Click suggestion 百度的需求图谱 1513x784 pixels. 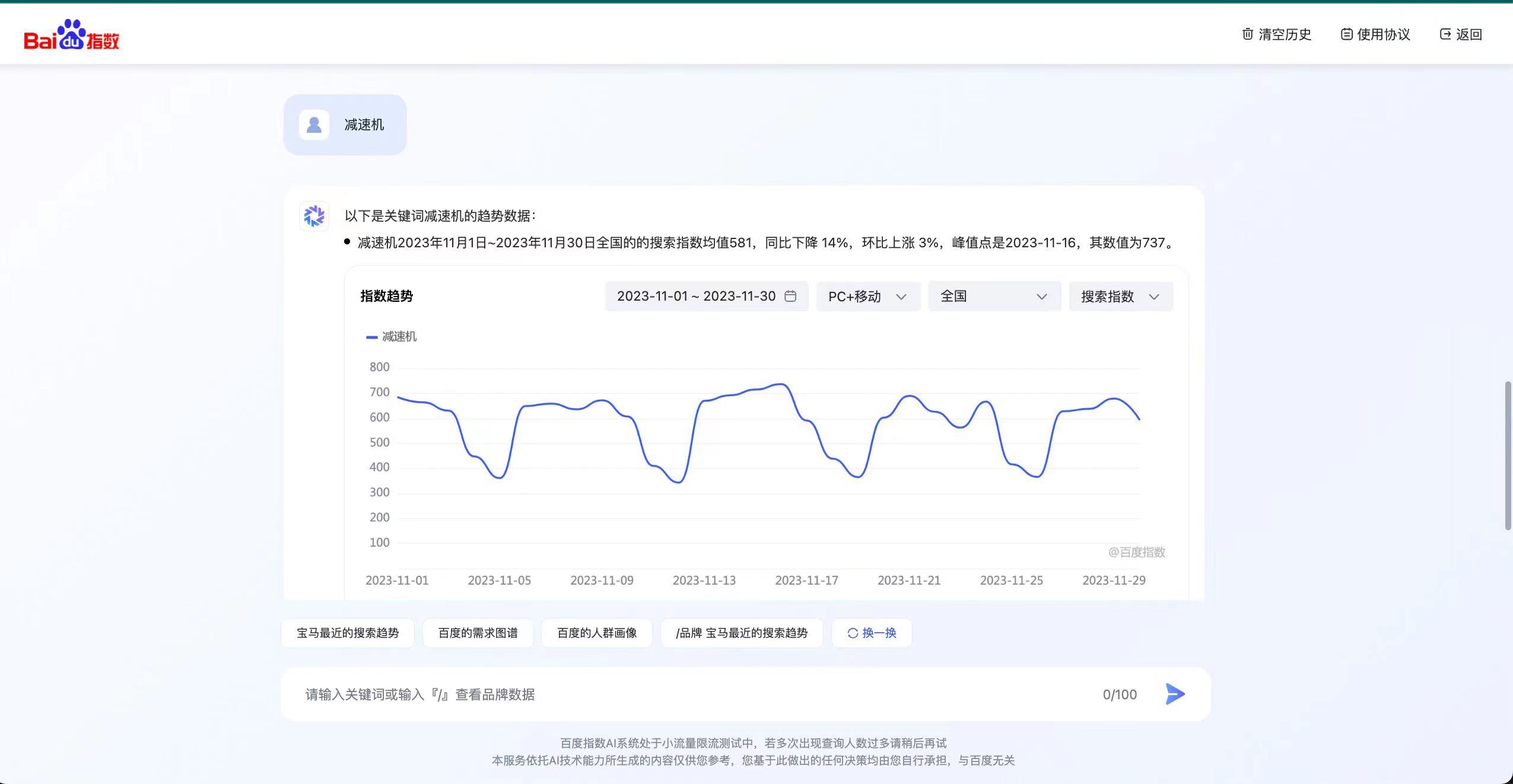point(478,633)
